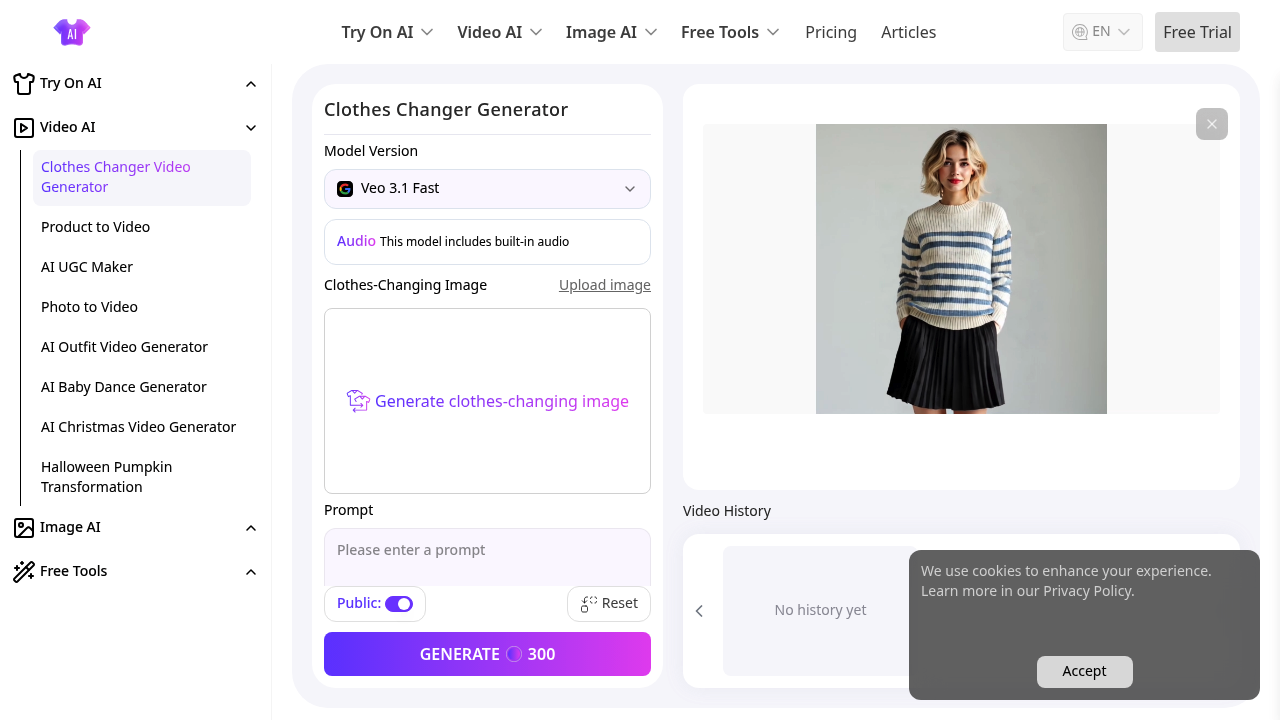Click the Video AI play icon in sidebar
The image size is (1280, 720).
click(22, 127)
